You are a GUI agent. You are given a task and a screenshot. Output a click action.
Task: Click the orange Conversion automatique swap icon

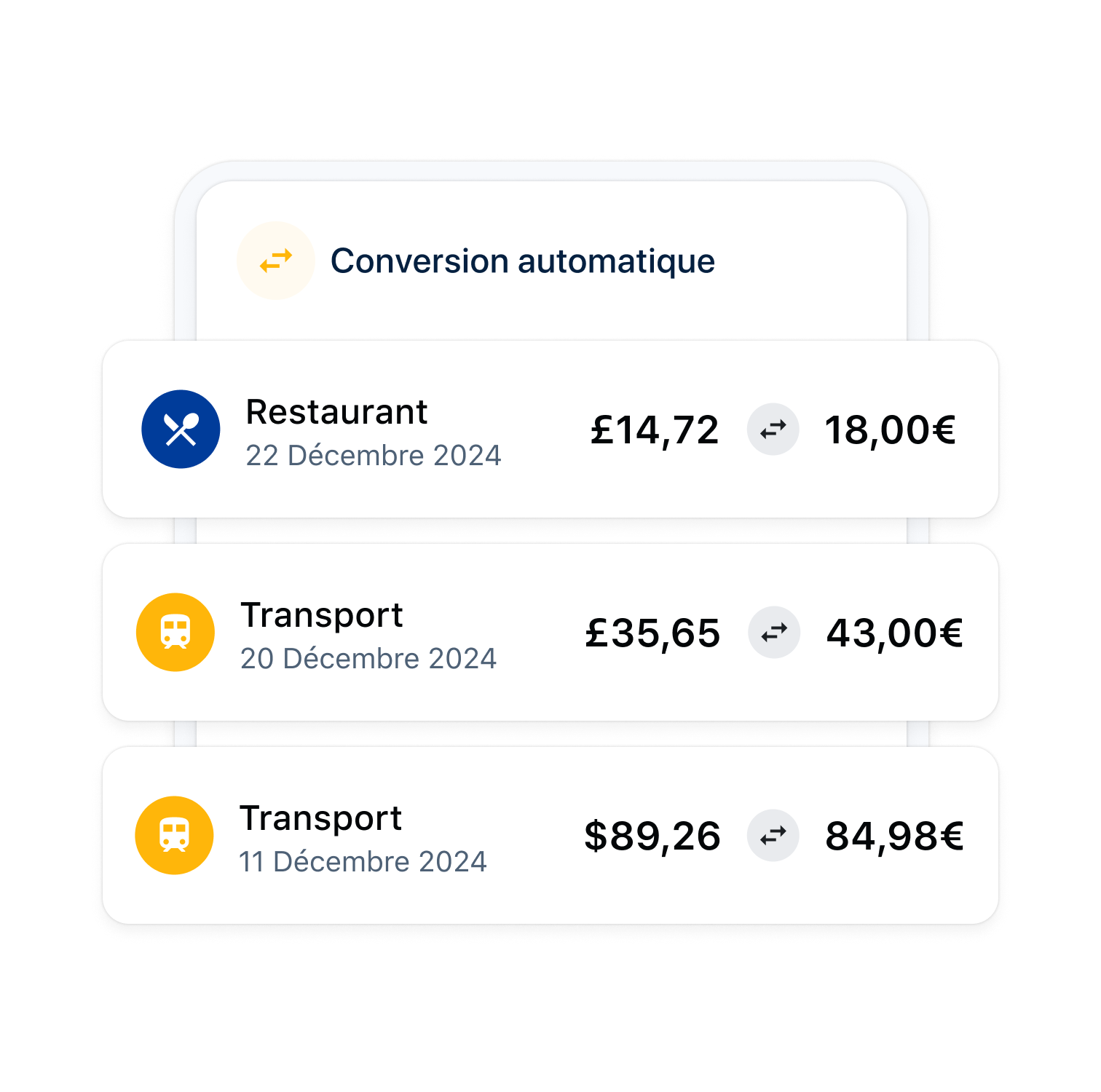[276, 261]
